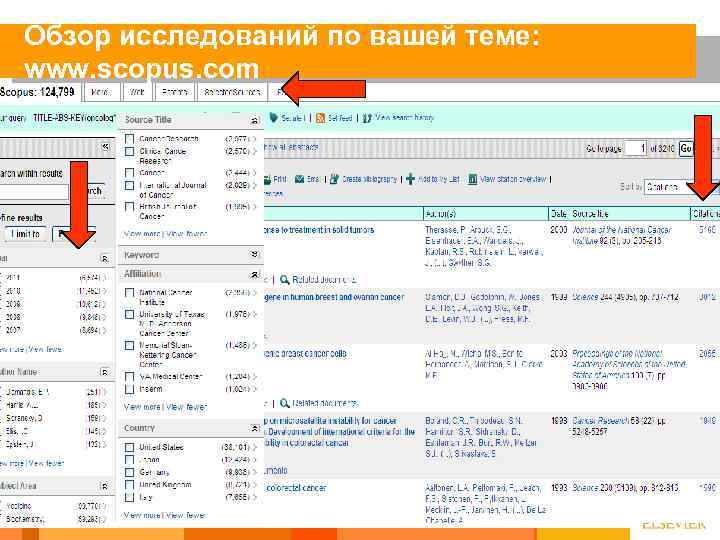720x540 pixels.
Task: Check International Journal of Cancer checkbox
Action: click(x=129, y=186)
